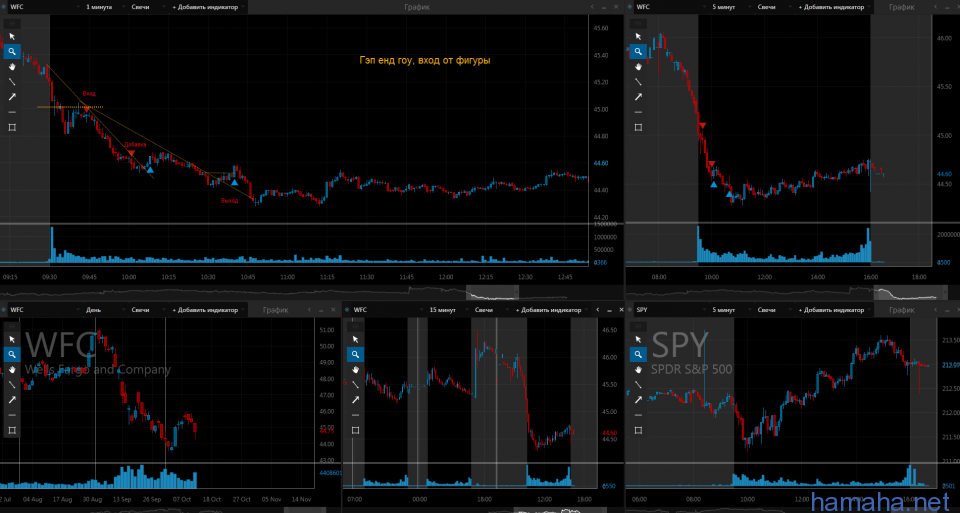The image size is (960, 513).
Task: Activate the zoom magnifier in WFC 5-minute chart
Action: pos(638,52)
